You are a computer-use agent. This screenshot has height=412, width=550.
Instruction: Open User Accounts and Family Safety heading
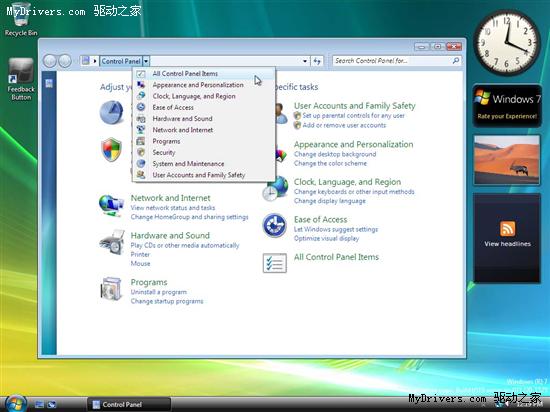(355, 106)
